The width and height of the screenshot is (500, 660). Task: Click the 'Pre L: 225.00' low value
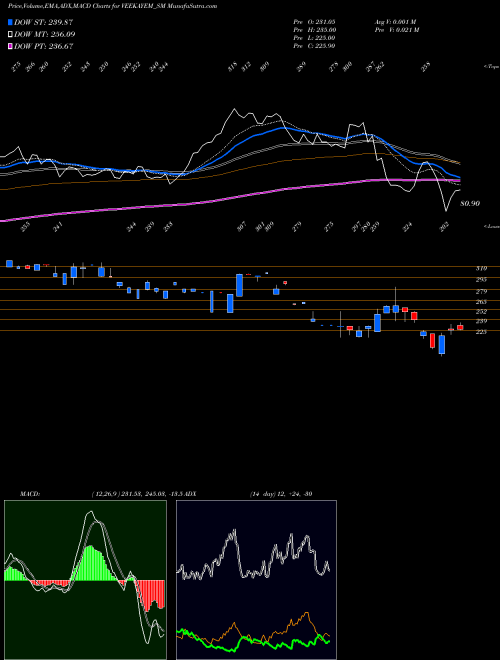pyautogui.click(x=314, y=37)
